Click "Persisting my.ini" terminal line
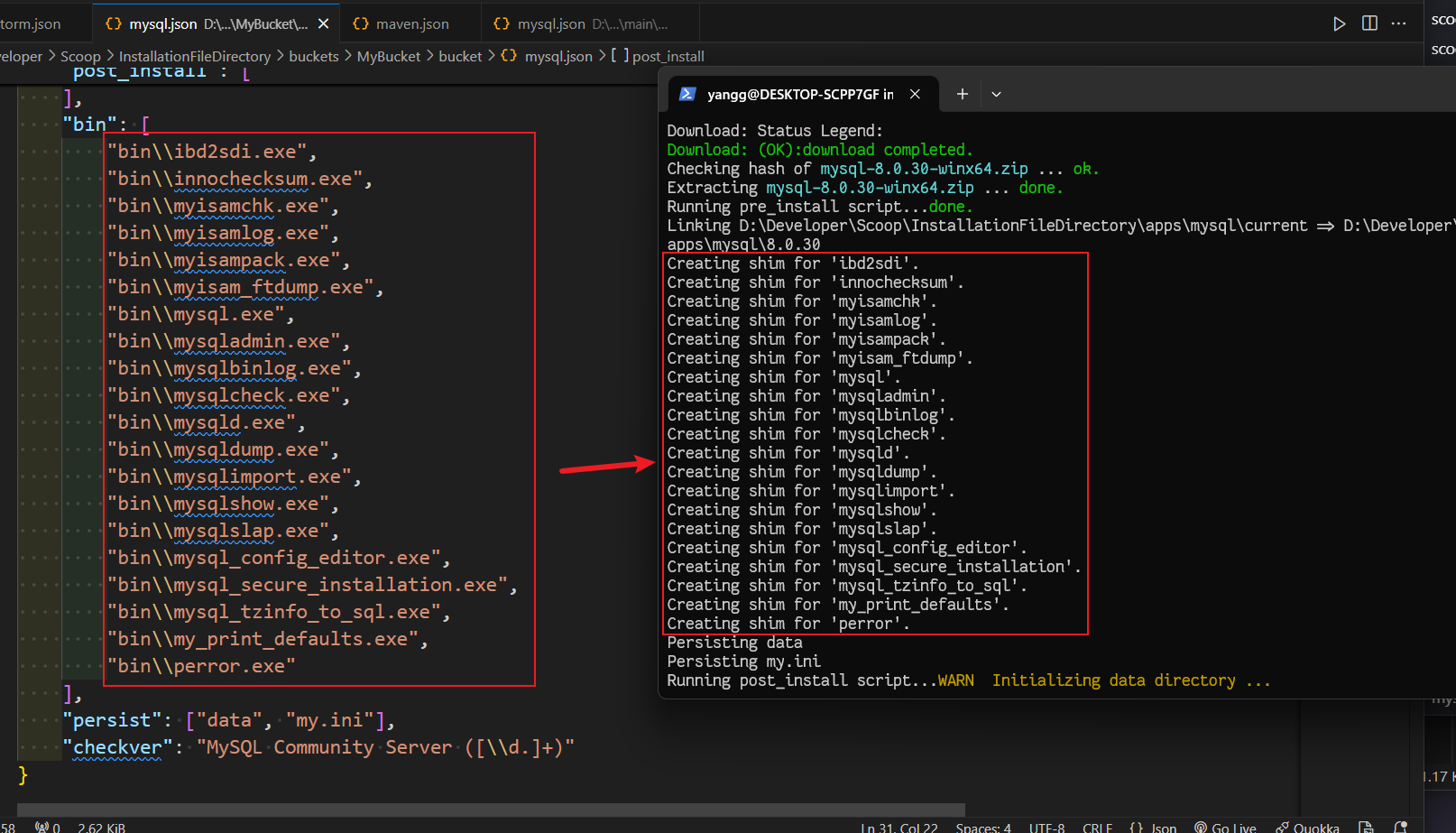 point(743,662)
